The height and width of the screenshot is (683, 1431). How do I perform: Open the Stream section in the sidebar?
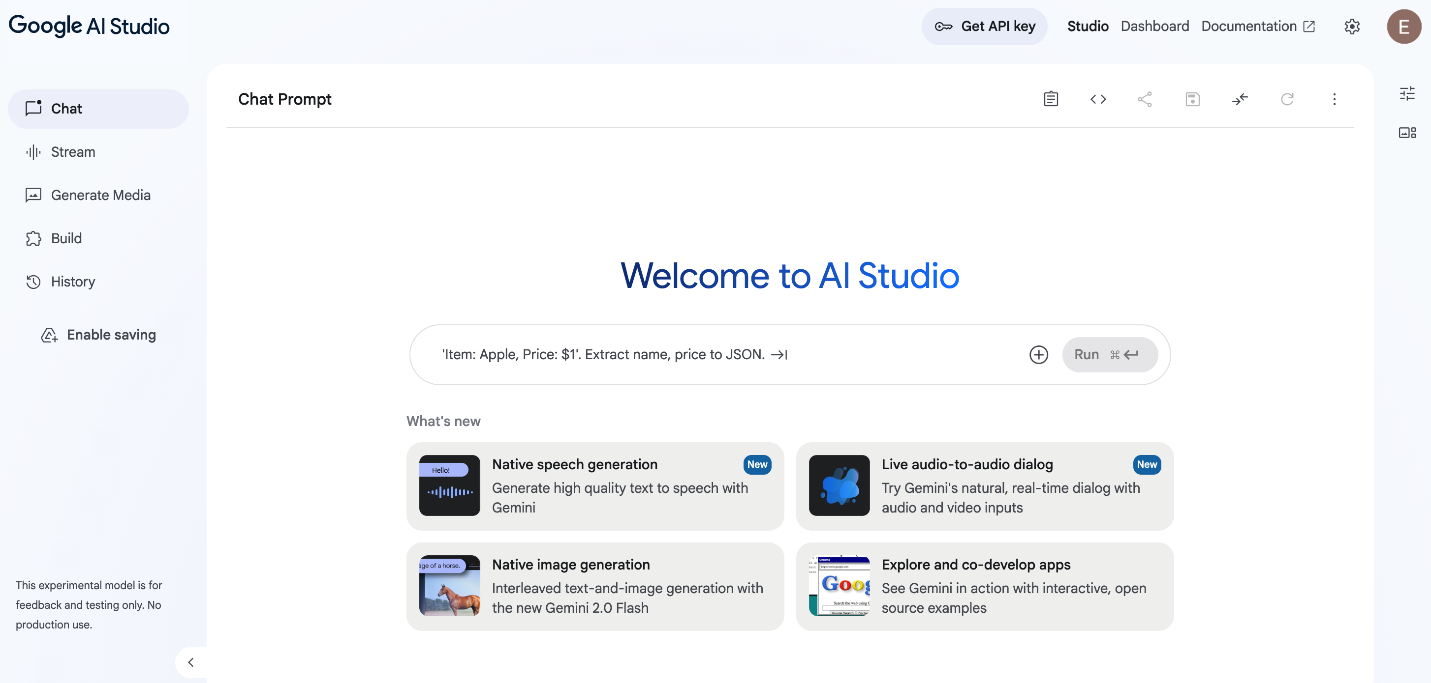(98, 152)
